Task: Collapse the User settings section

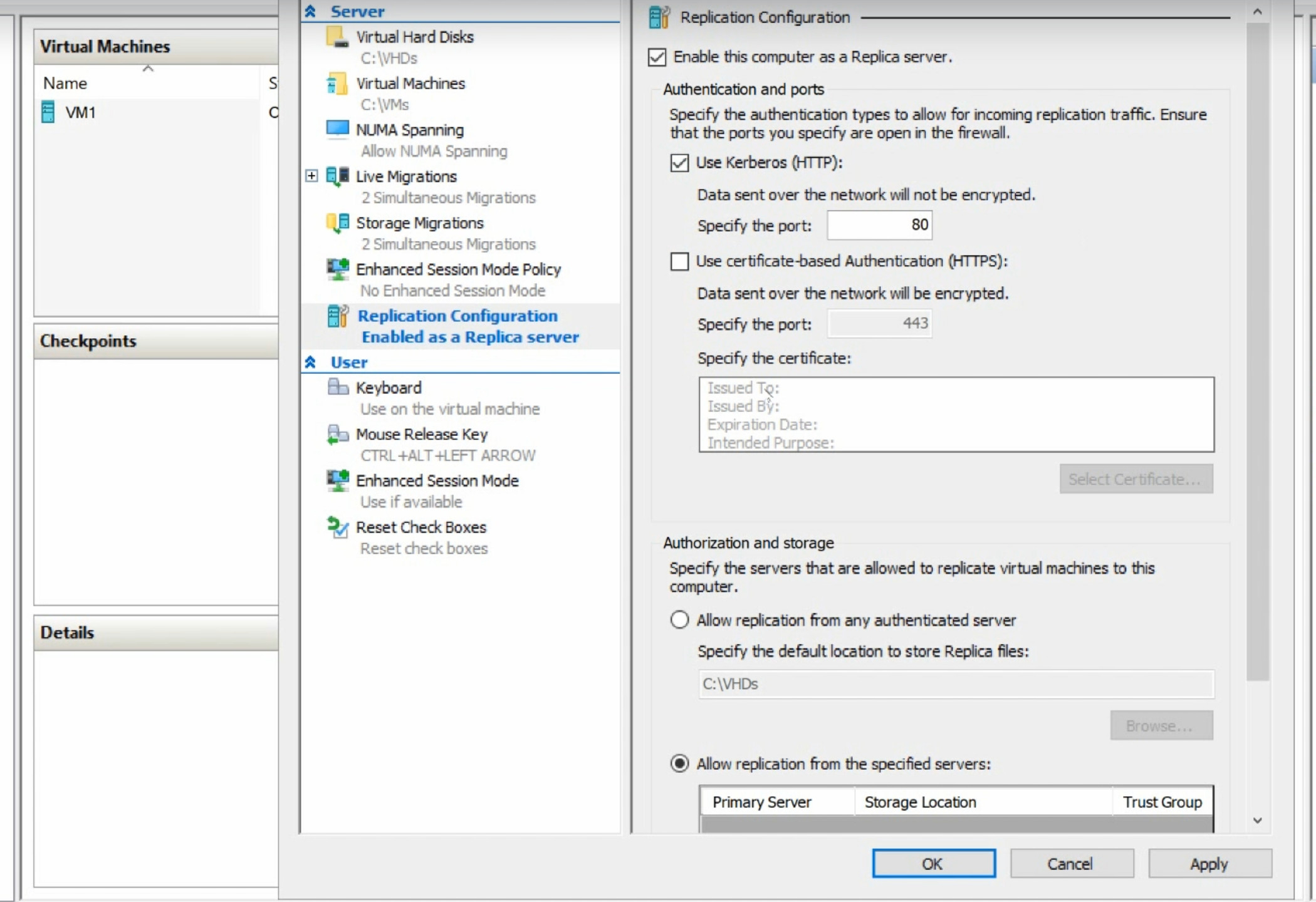Action: [310, 362]
